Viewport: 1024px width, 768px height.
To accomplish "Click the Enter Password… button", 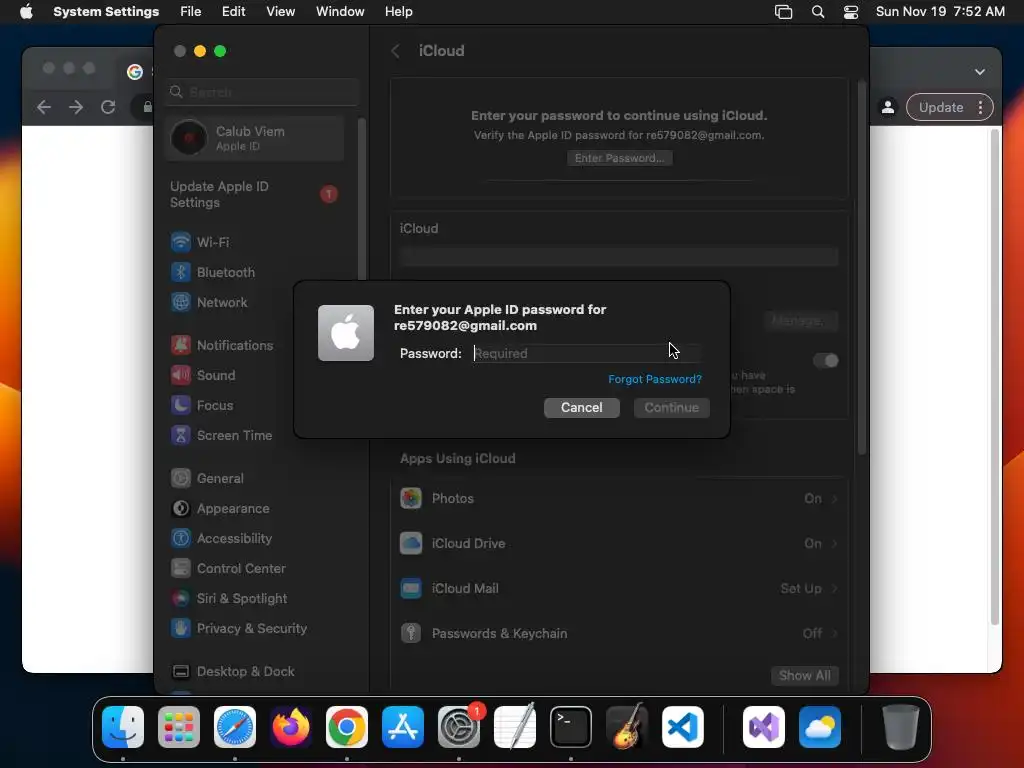I will coord(619,158).
